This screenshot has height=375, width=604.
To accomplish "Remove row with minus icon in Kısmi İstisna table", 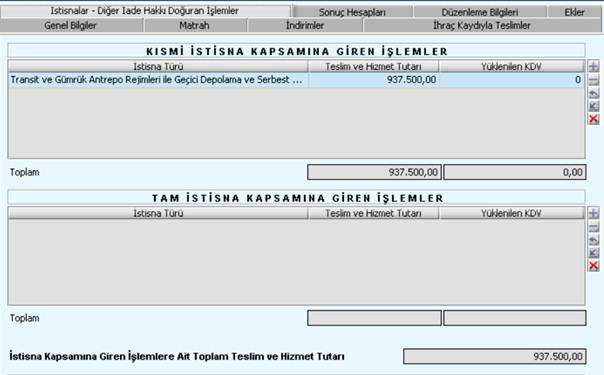I will 594,80.
